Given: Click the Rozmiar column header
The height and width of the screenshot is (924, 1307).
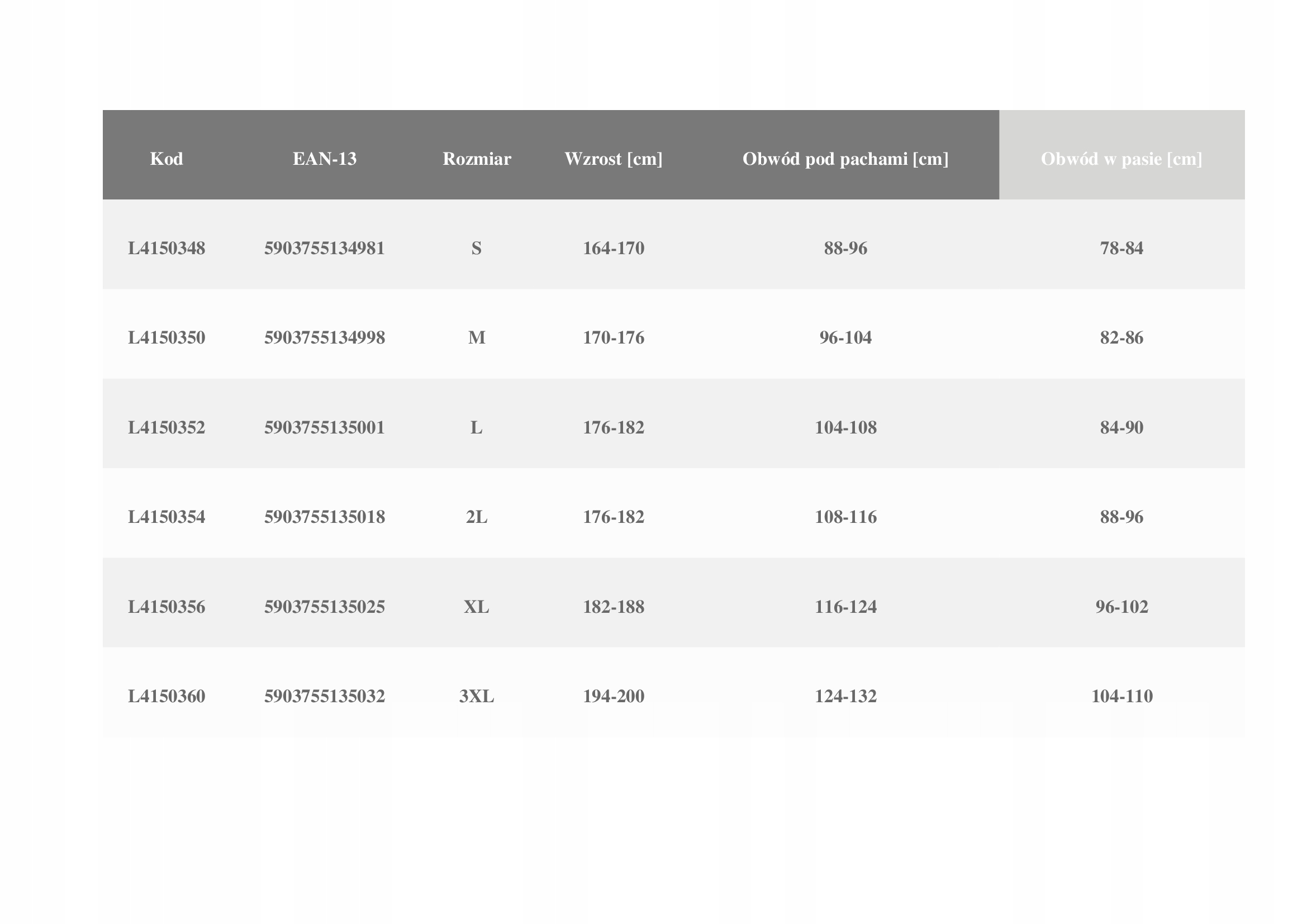Looking at the screenshot, I should click(x=477, y=159).
